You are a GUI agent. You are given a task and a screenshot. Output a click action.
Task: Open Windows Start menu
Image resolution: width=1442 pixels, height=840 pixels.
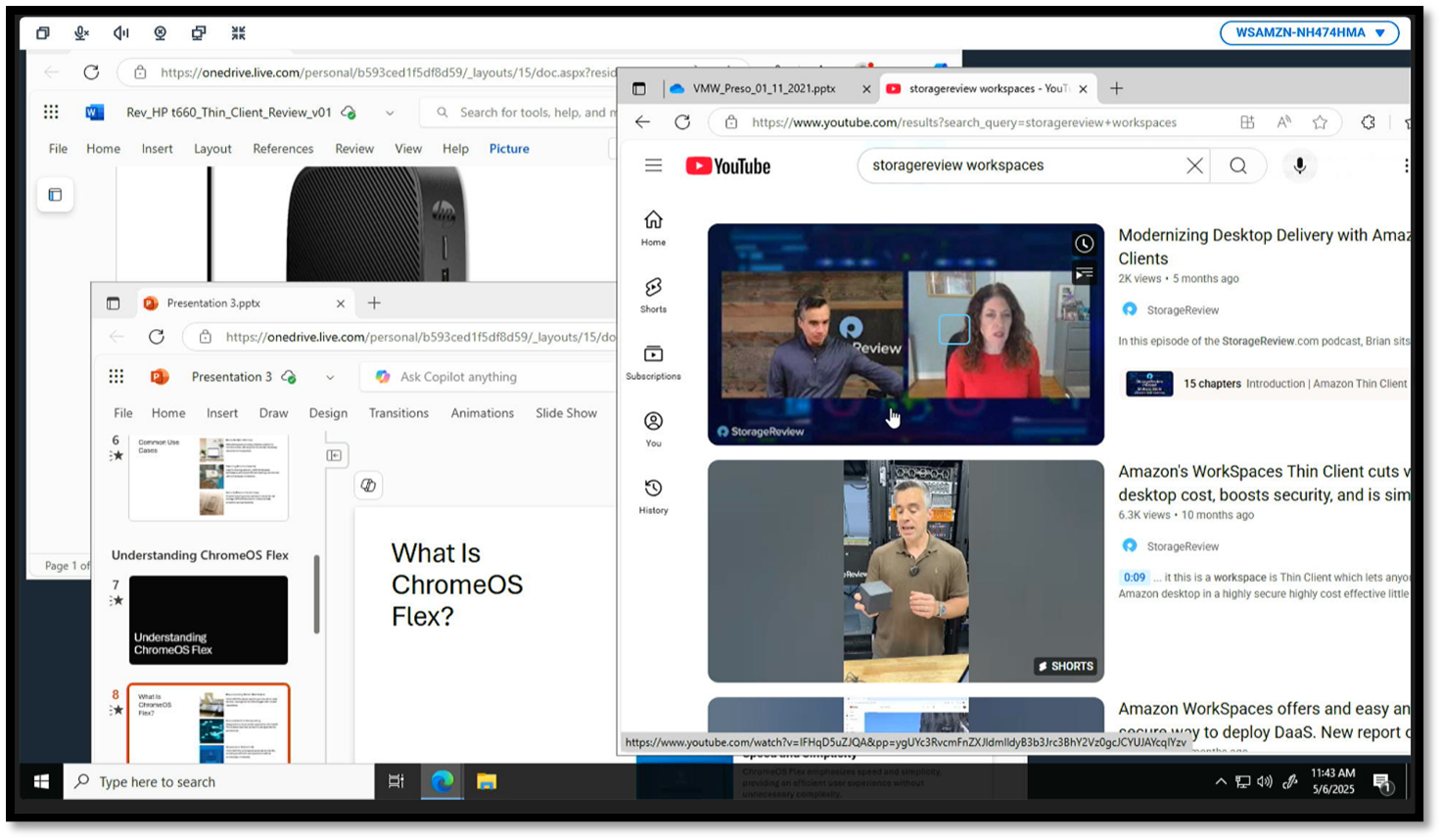click(x=41, y=781)
